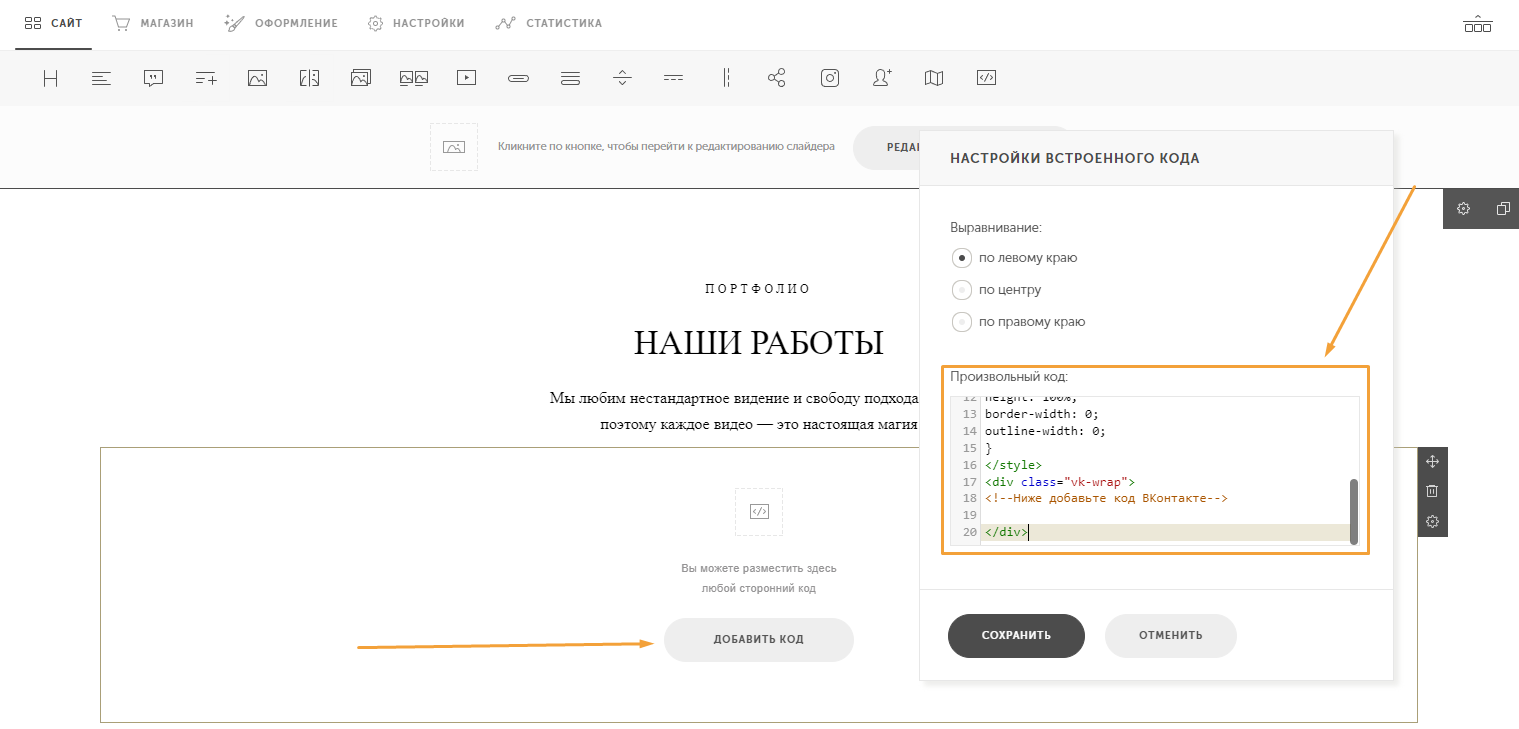Insert a map block
This screenshot has height=729, width=1519.
click(x=934, y=78)
